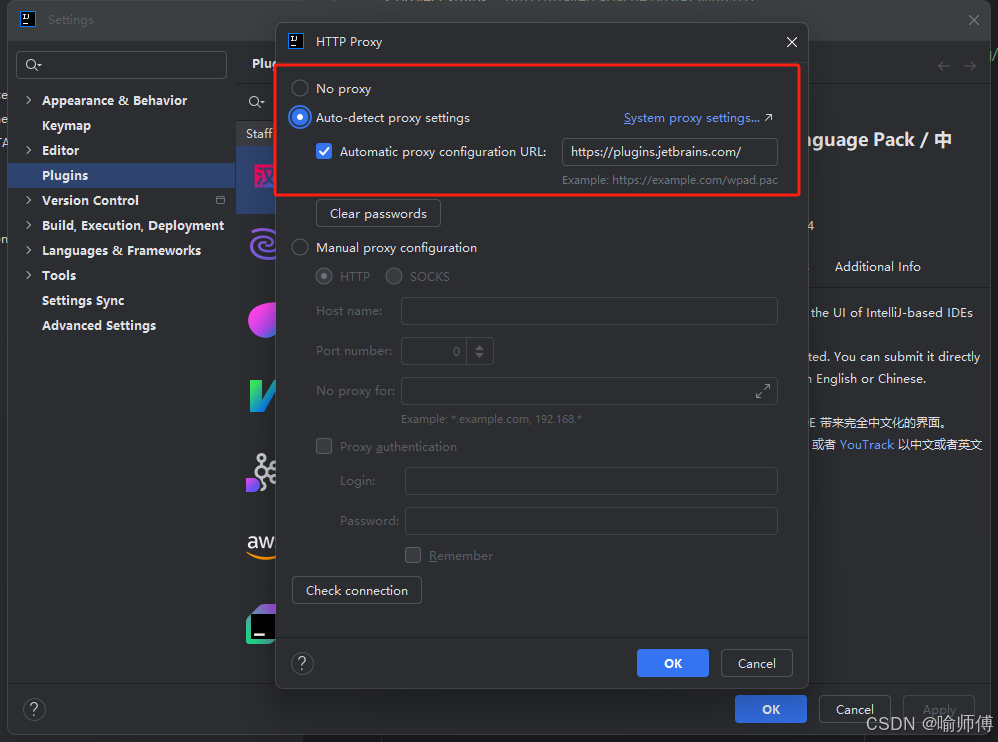This screenshot has width=998, height=742.
Task: Open the YouTrack link in plugin description
Action: tap(866, 444)
